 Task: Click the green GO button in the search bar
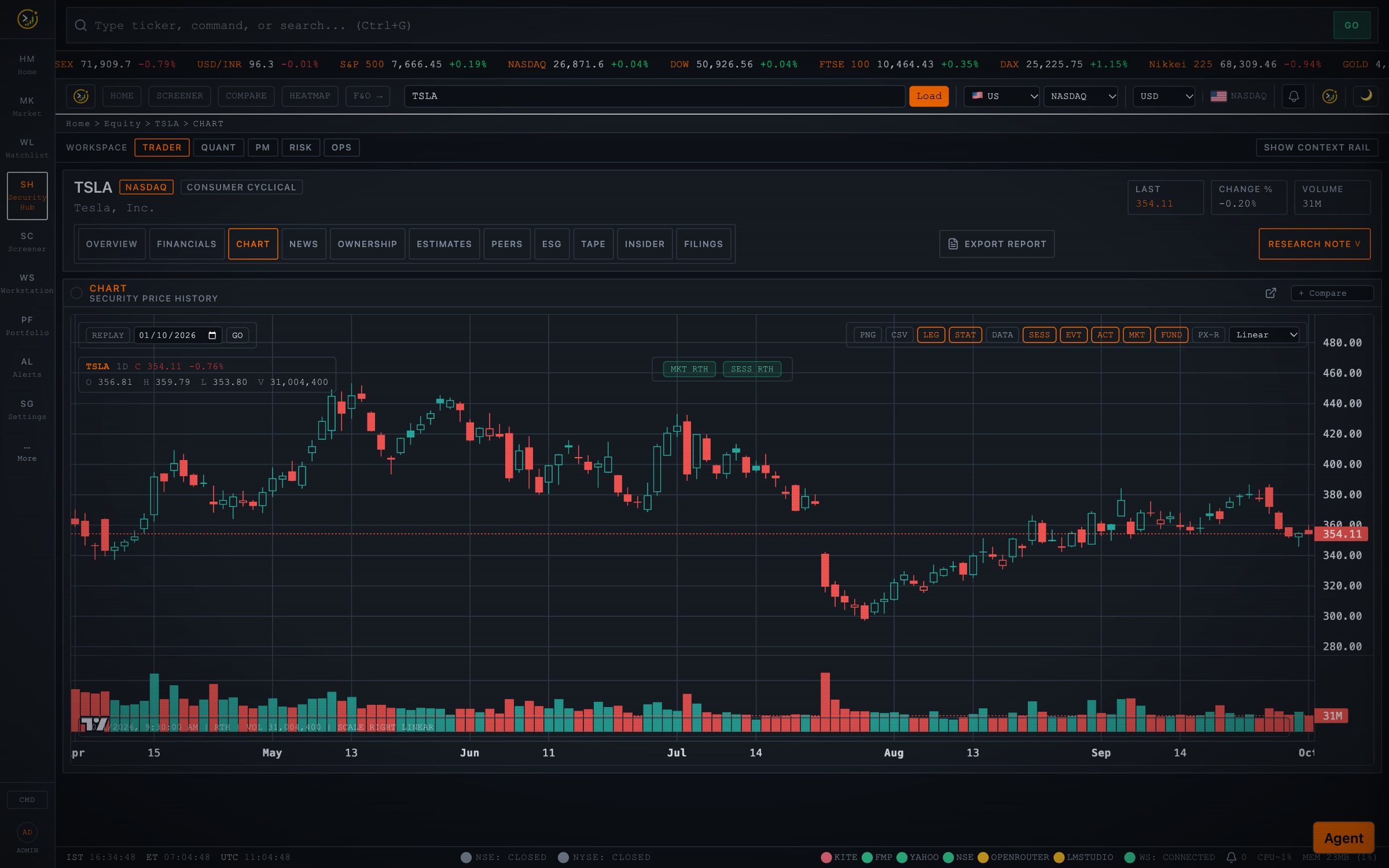click(x=1351, y=25)
